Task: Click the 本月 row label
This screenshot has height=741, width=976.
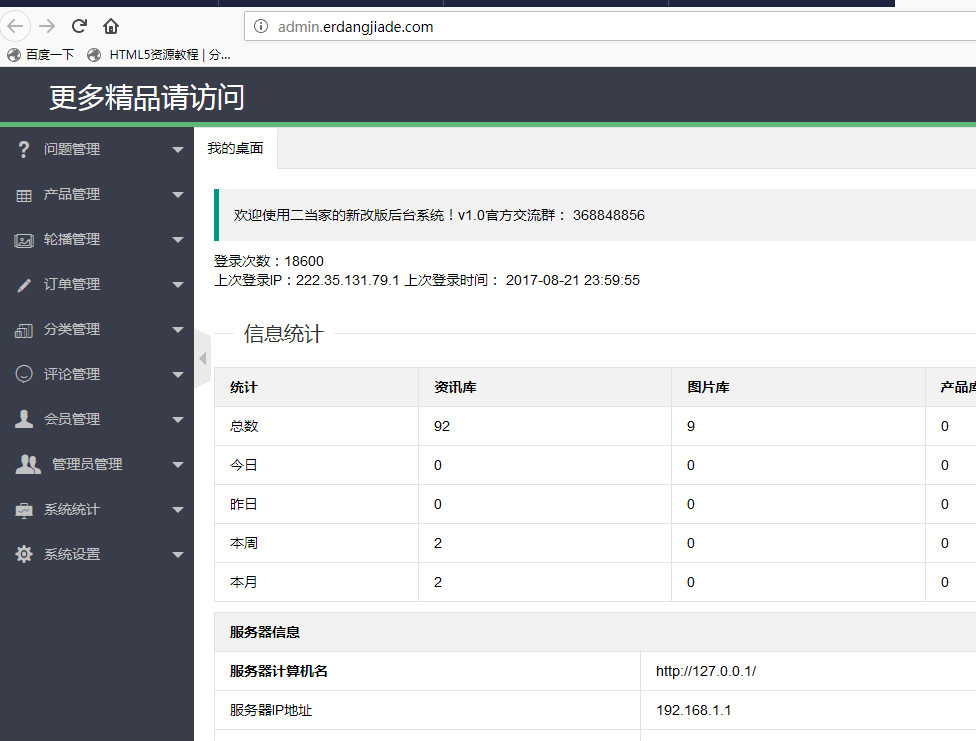Action: pyautogui.click(x=243, y=582)
